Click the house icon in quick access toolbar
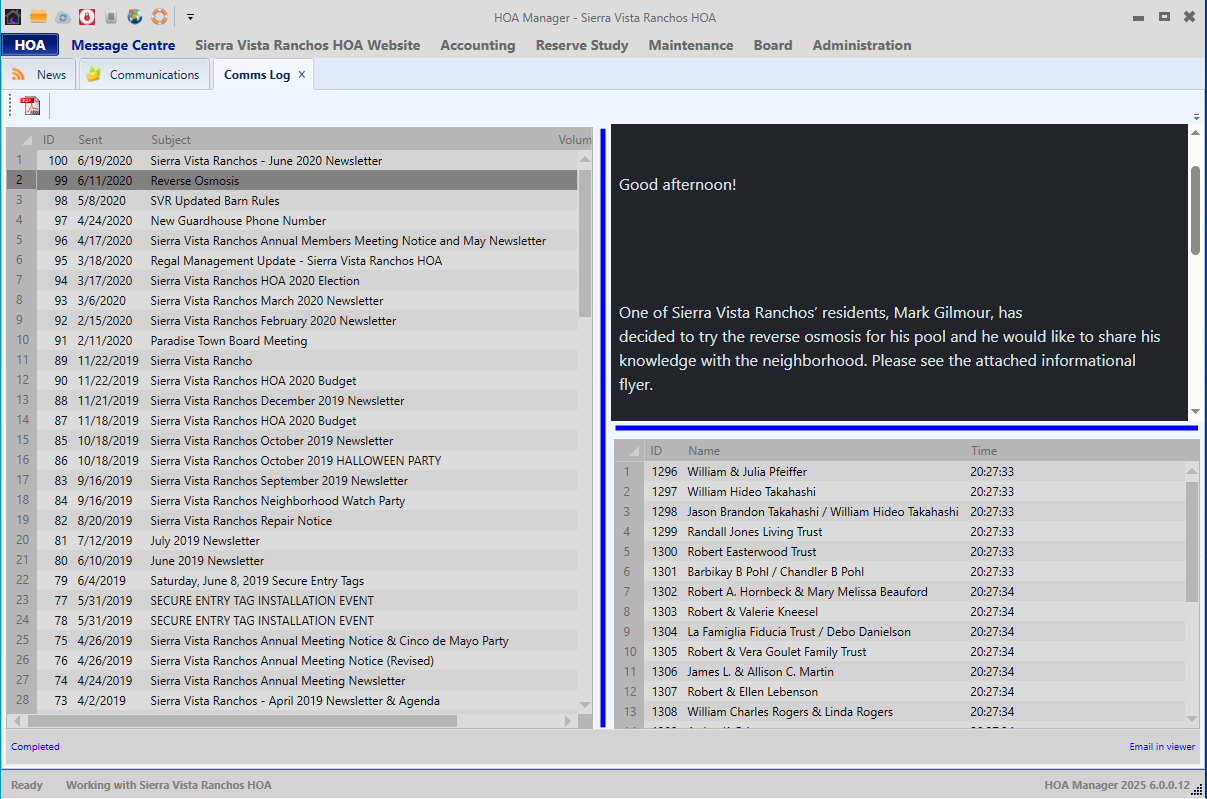 pyautogui.click(x=13, y=17)
